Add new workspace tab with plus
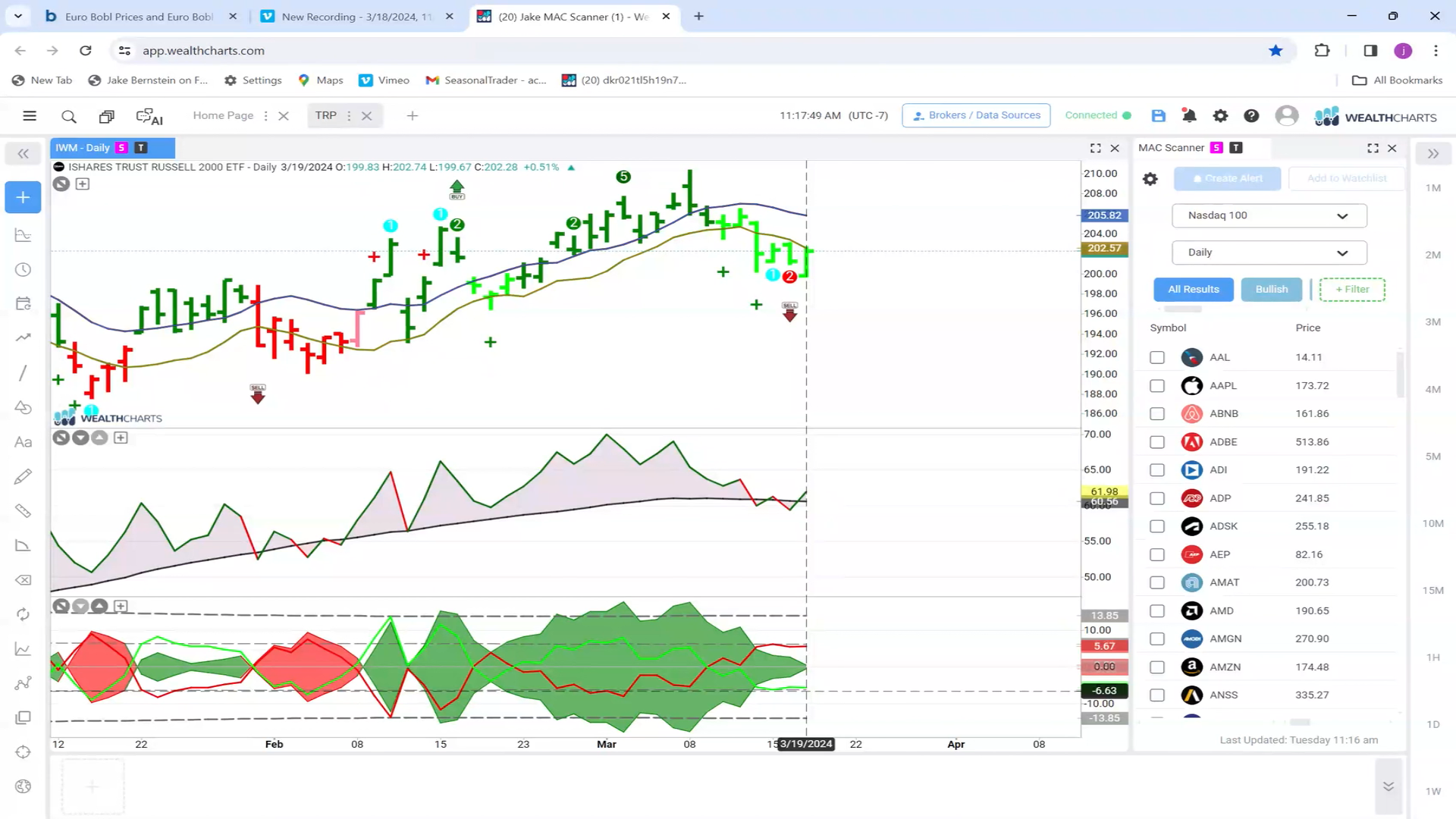The image size is (1456, 819). pos(412,116)
